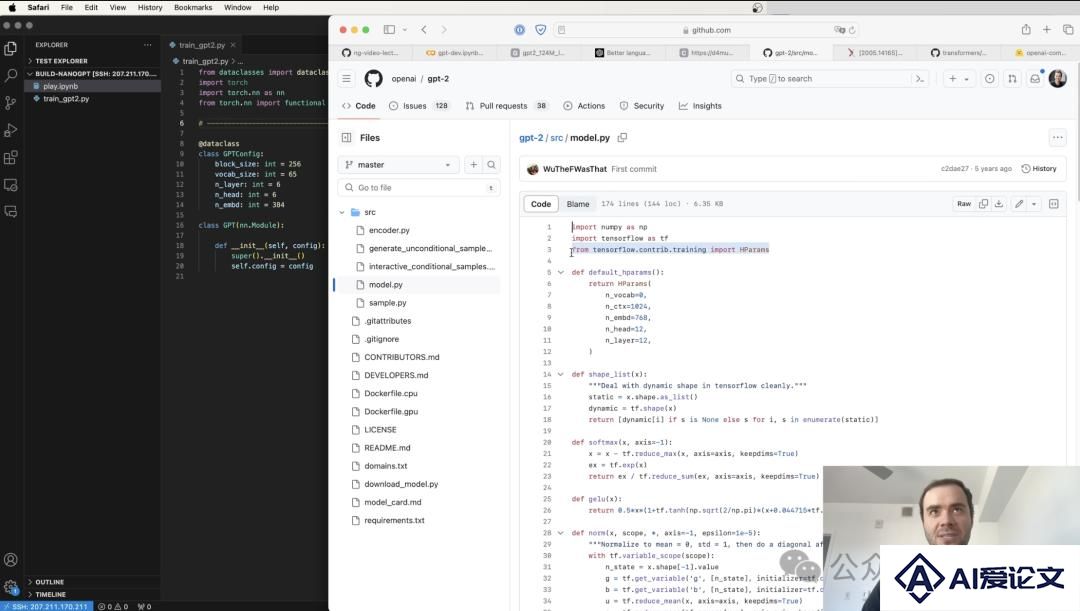
Task: Click add file plus button
Action: tap(473, 165)
